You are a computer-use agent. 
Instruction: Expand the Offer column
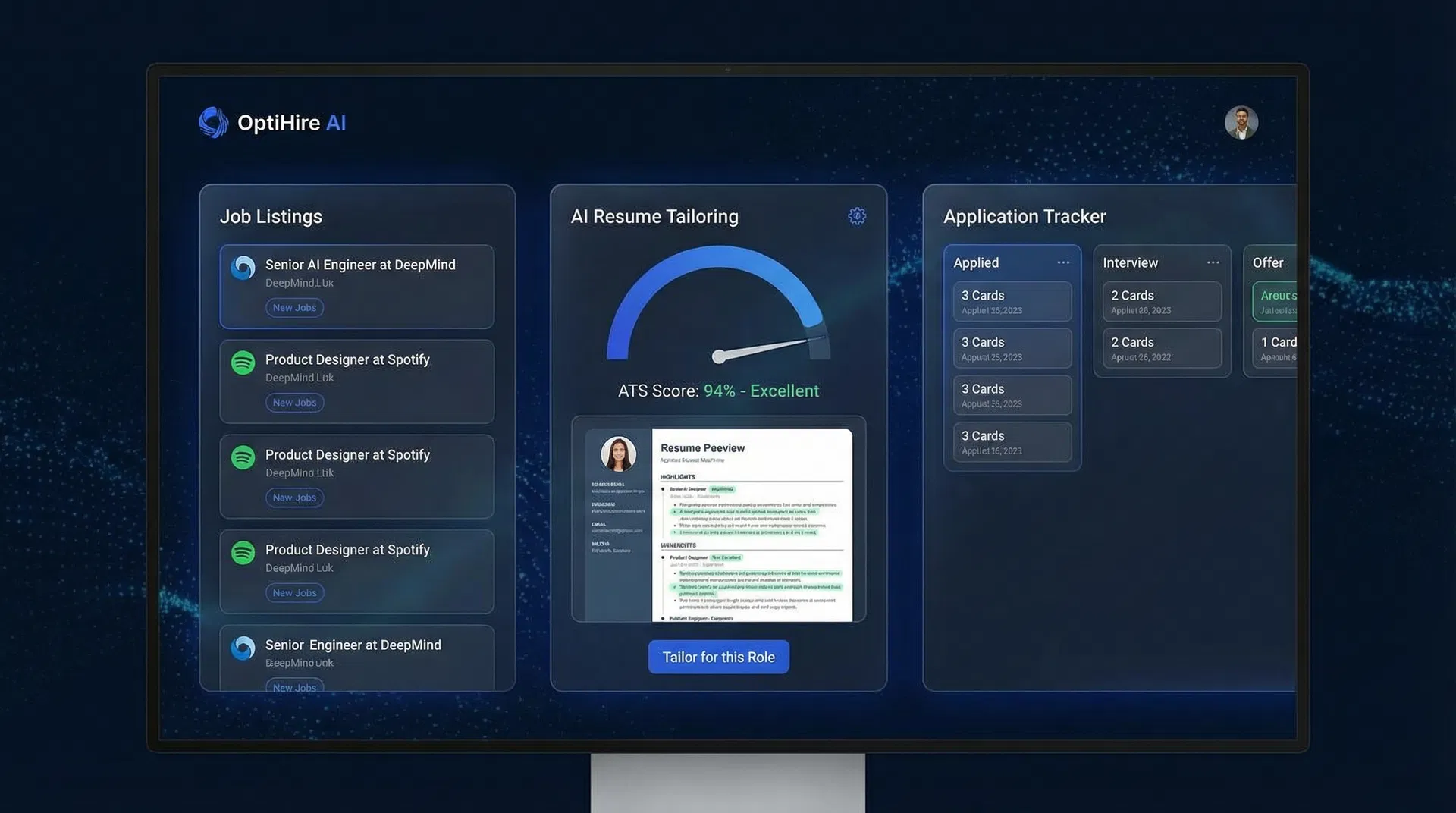[x=1267, y=262]
